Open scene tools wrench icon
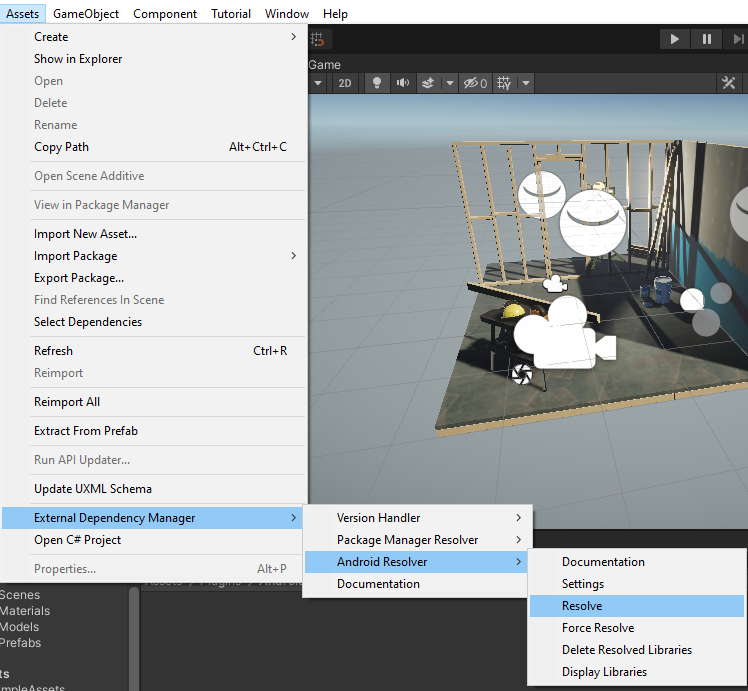The width and height of the screenshot is (748, 691). (728, 83)
